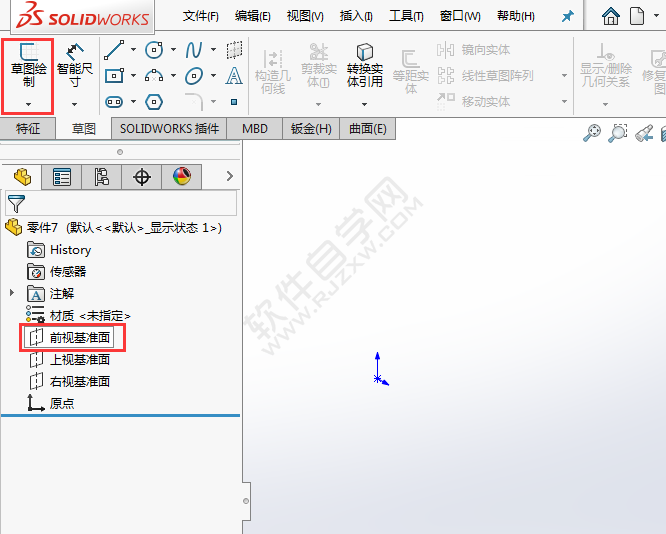666x534 pixels.
Task: Open the Arc tool dropdown arrow
Action: pyautogui.click(x=173, y=76)
